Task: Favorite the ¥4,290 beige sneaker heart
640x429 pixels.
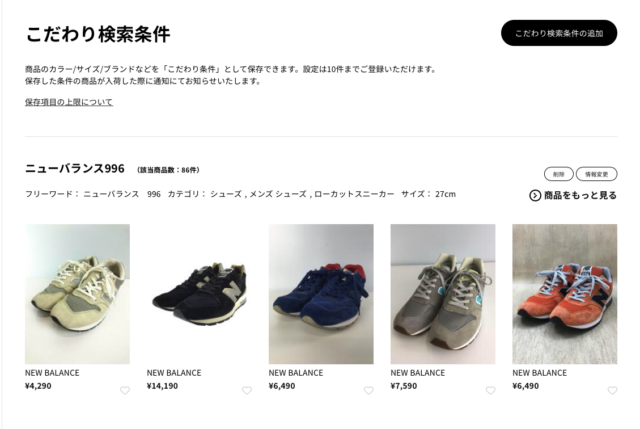Action: 125,390
